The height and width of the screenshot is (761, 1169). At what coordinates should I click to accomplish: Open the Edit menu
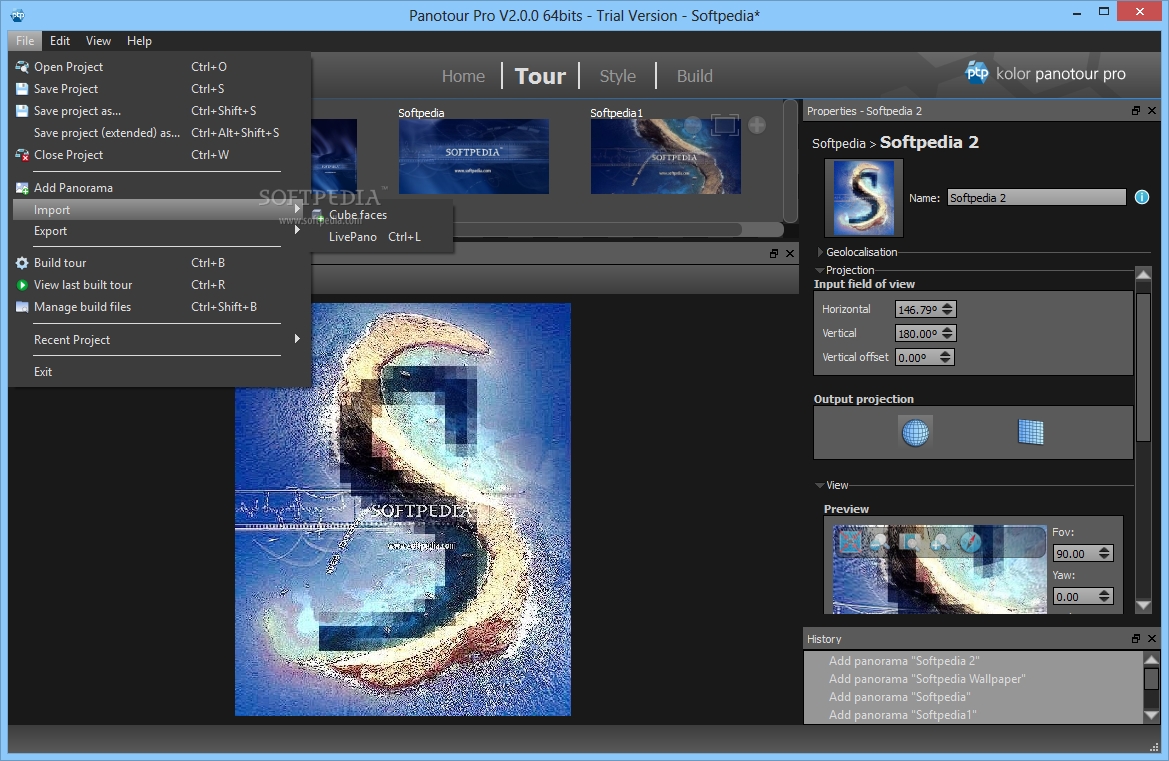pyautogui.click(x=60, y=41)
